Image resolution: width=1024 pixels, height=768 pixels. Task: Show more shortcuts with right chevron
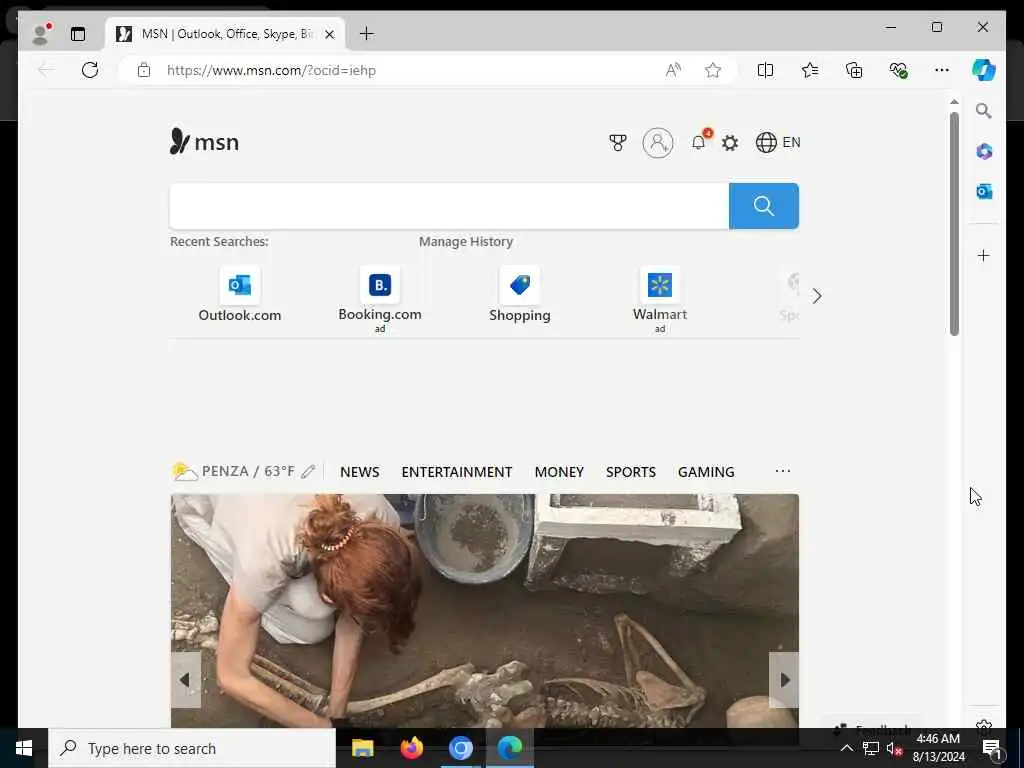[817, 296]
